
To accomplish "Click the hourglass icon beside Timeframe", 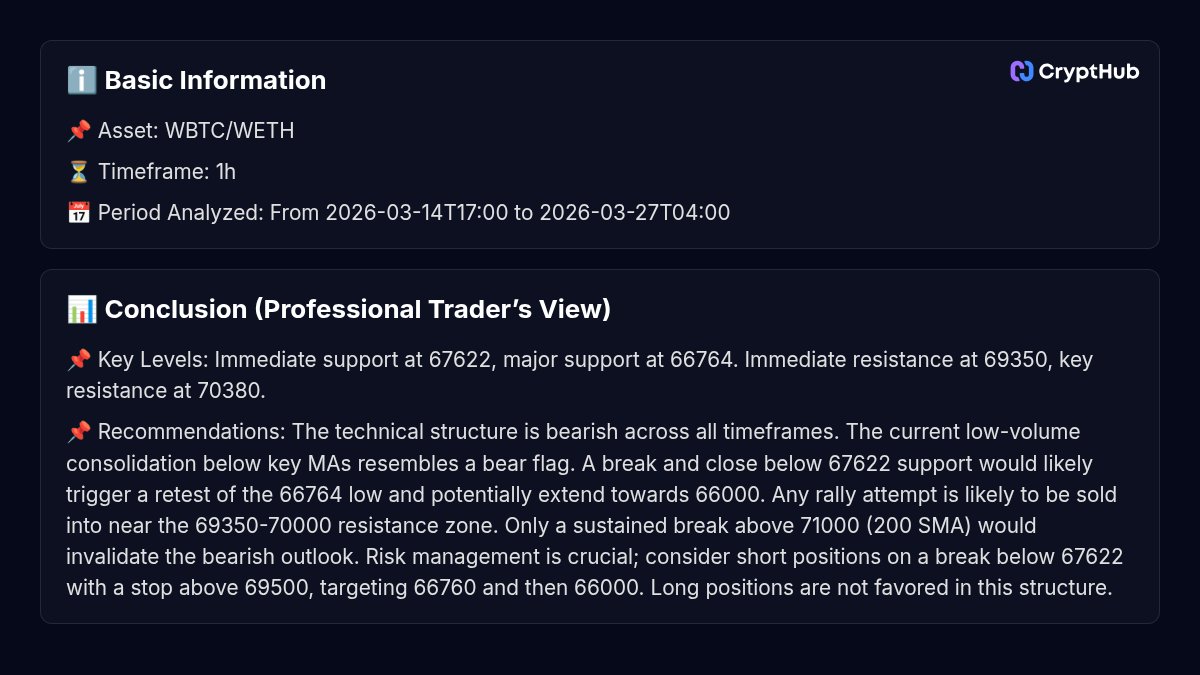I will (79, 171).
